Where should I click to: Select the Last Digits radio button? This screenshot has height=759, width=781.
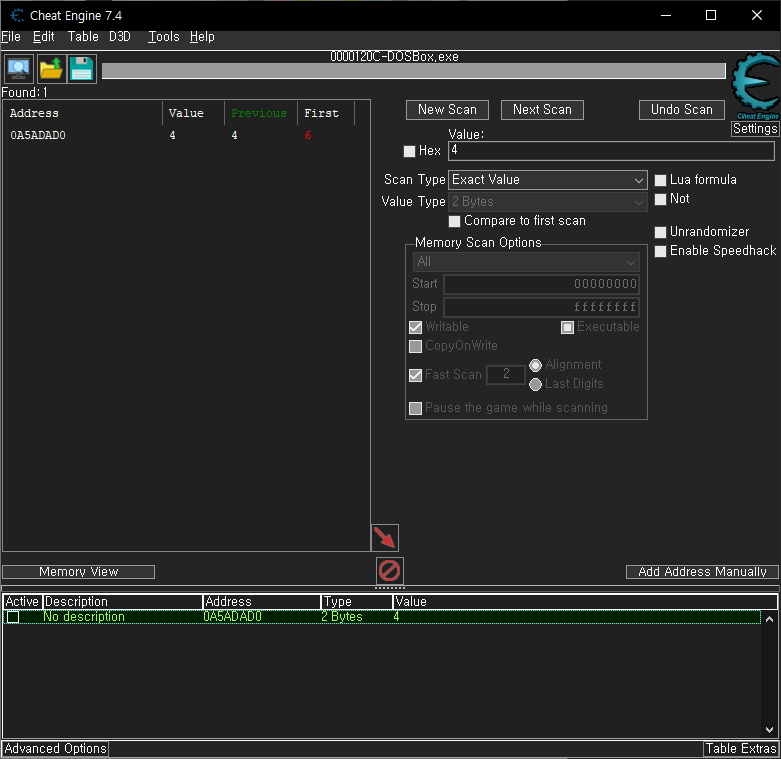tap(535, 384)
